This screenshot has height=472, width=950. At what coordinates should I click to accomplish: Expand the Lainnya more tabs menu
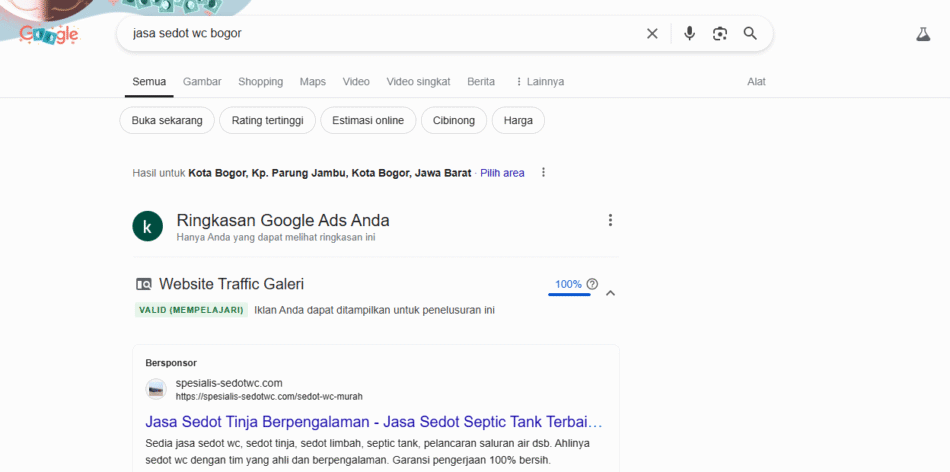click(x=539, y=81)
